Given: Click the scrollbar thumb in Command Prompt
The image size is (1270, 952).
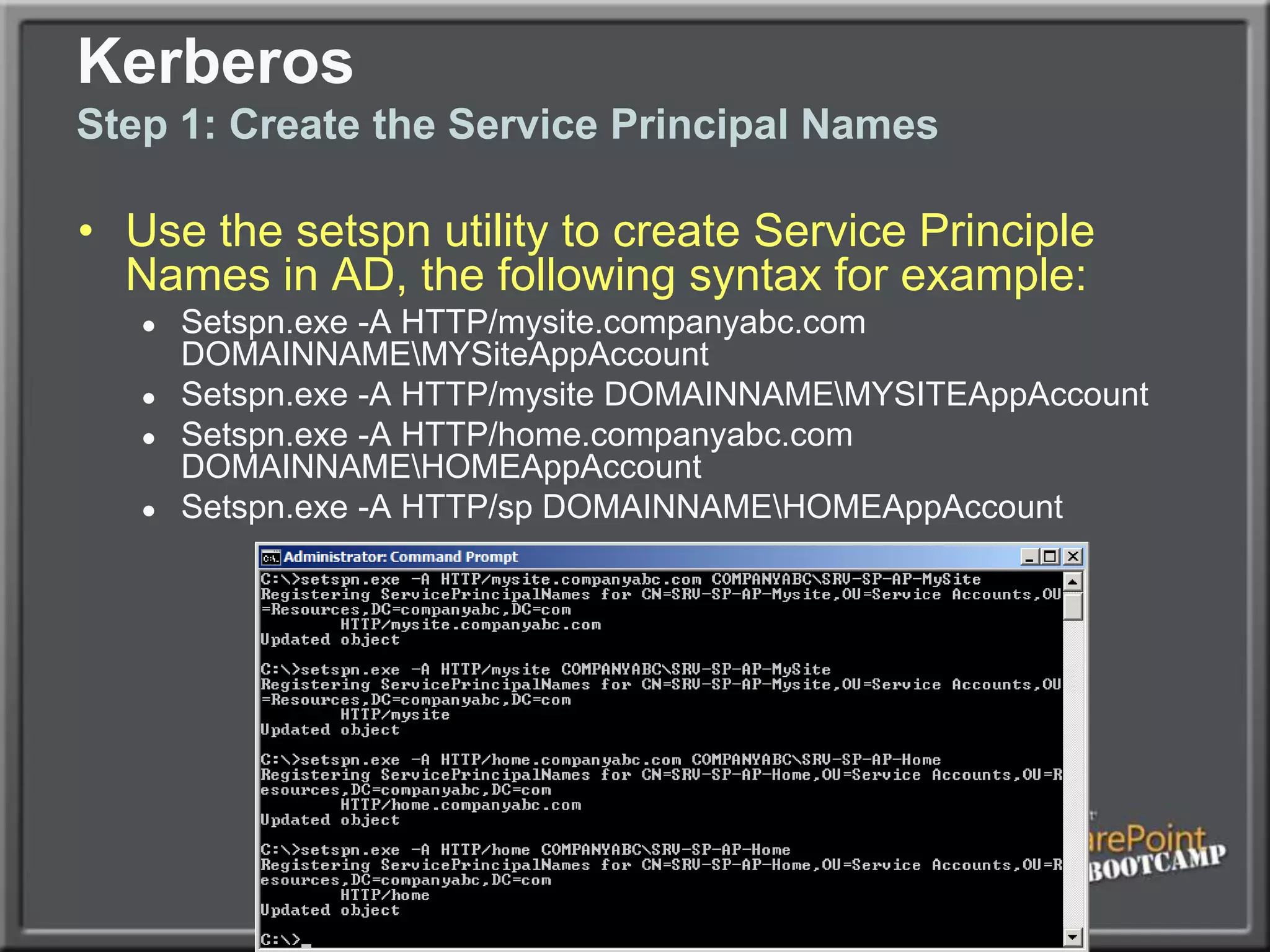Looking at the screenshot, I should (1073, 606).
